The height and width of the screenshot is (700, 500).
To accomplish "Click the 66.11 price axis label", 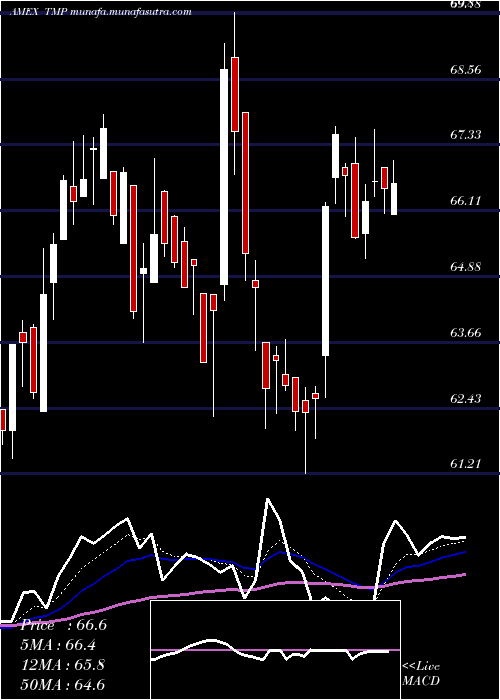I will click(x=466, y=200).
